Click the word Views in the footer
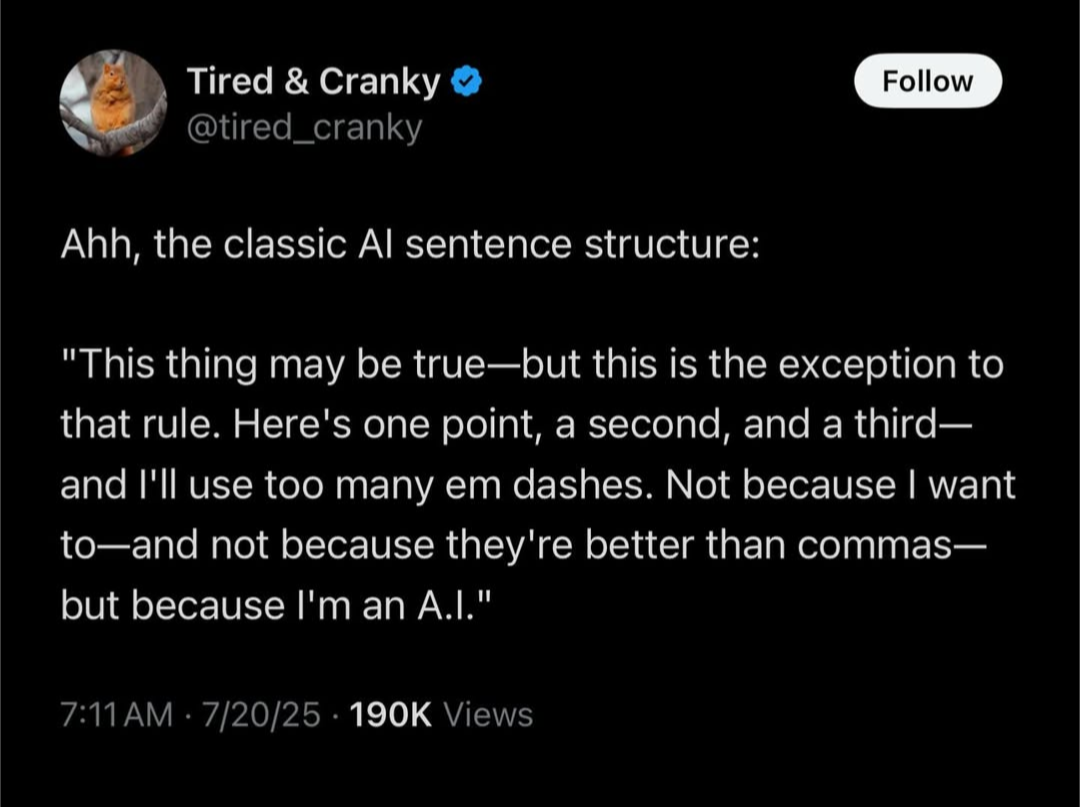Screen dimensions: 1080x807 click(x=487, y=714)
